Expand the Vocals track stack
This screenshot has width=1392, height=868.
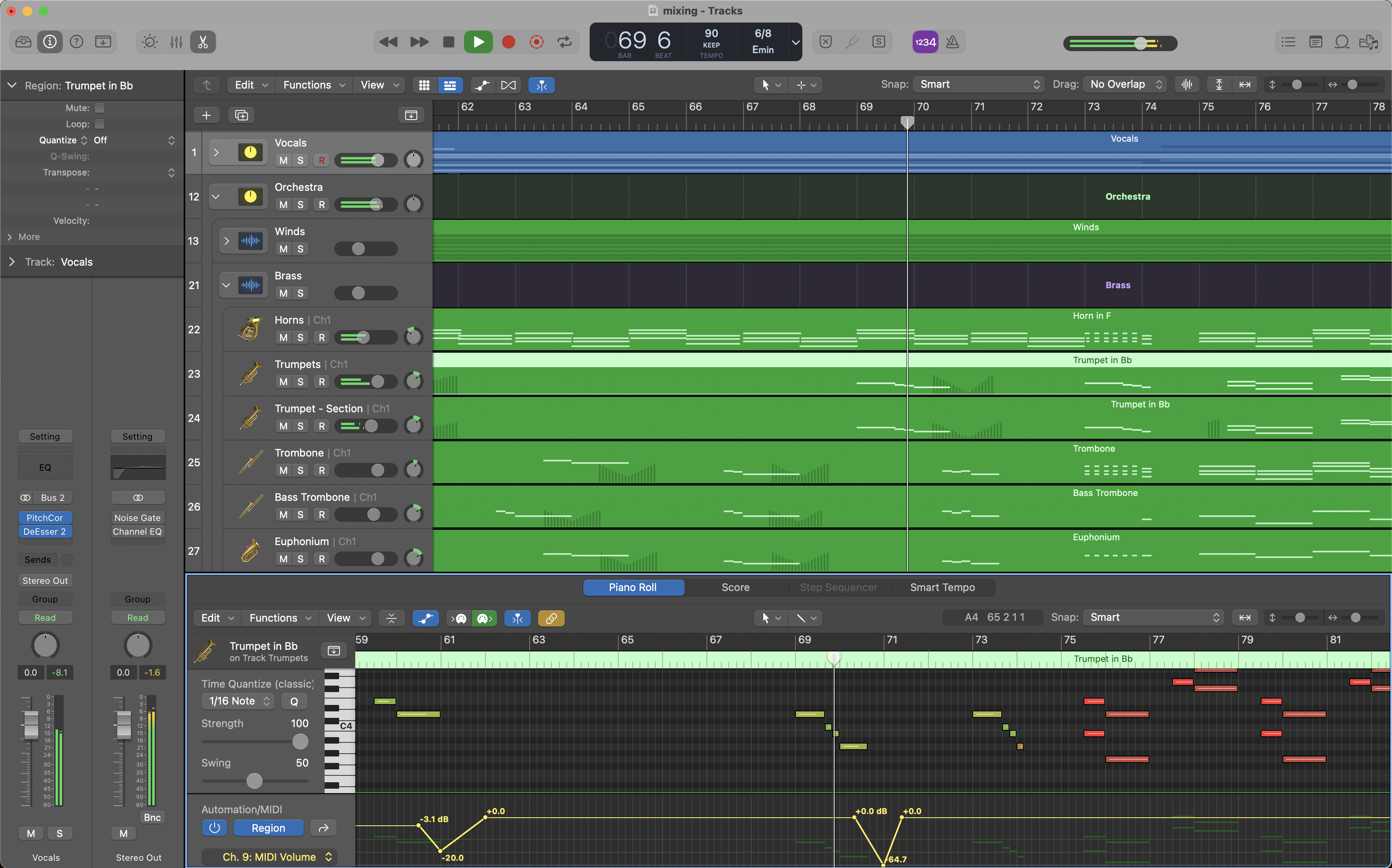[x=216, y=153]
